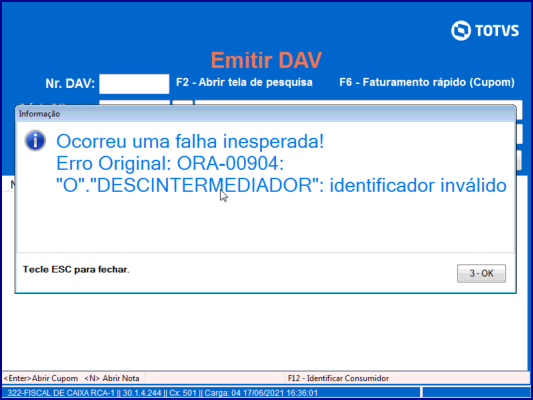The image size is (533, 400).
Task: Select F6 - Faturamento rápido (Cupom)
Action: 427,82
